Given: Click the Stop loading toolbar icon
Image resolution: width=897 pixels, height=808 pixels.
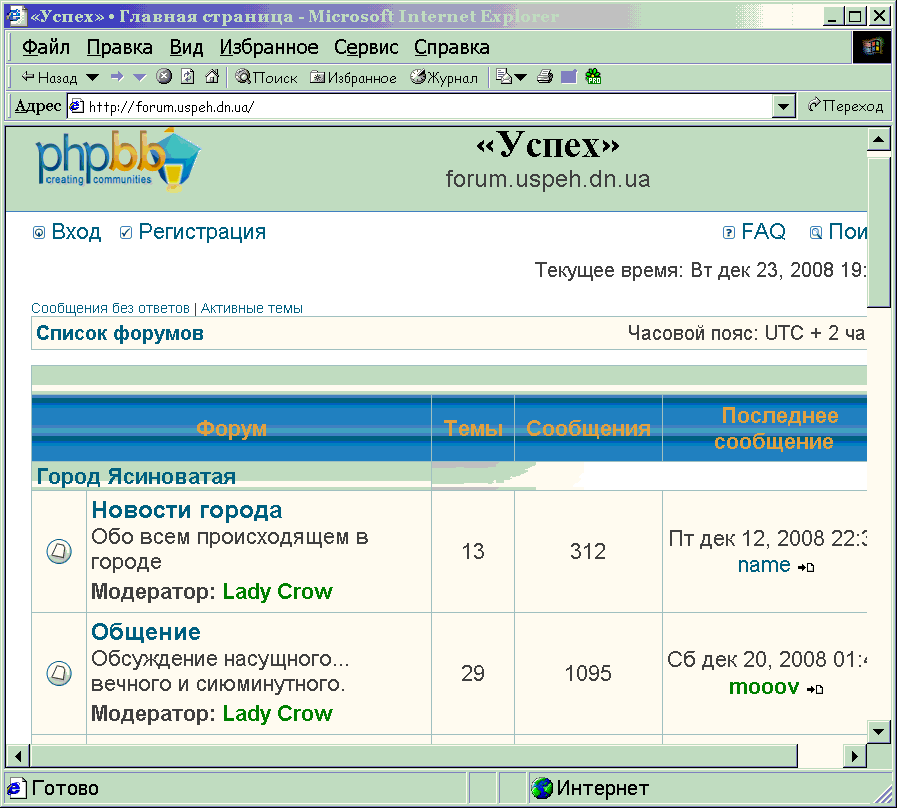Looking at the screenshot, I should (x=164, y=77).
